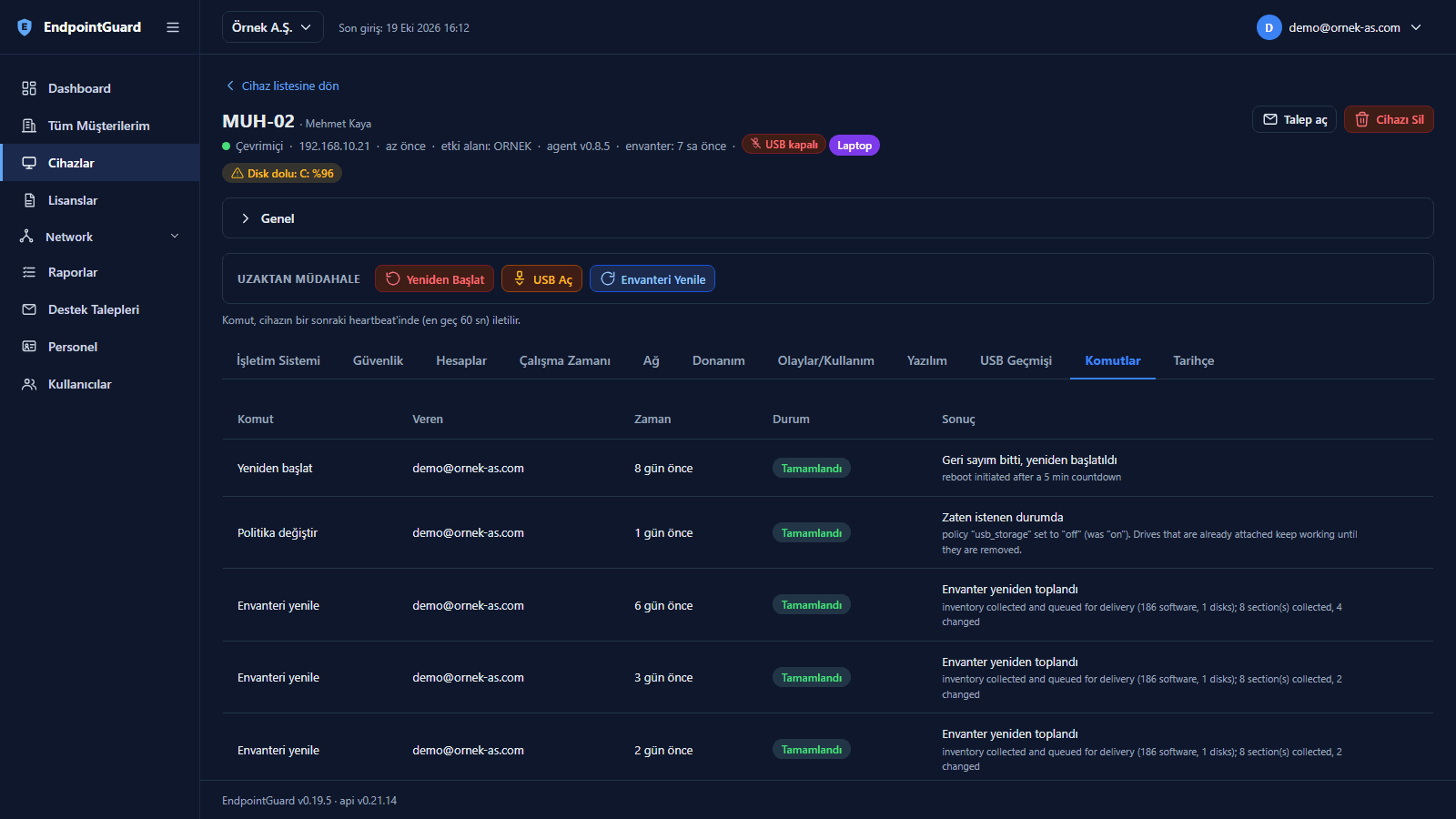1456x819 pixels.
Task: Open Destek Talepleri in sidebar
Action: click(100, 309)
